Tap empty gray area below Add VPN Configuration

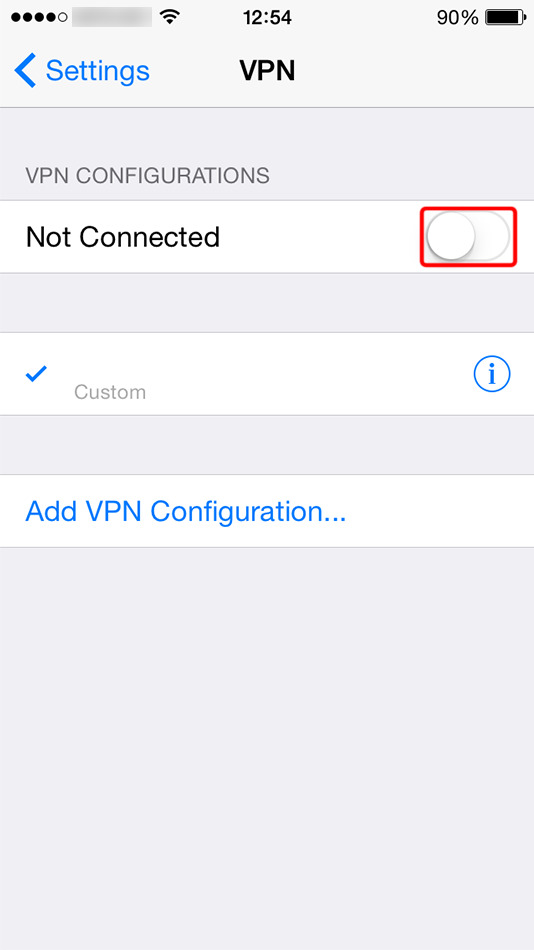tap(267, 748)
